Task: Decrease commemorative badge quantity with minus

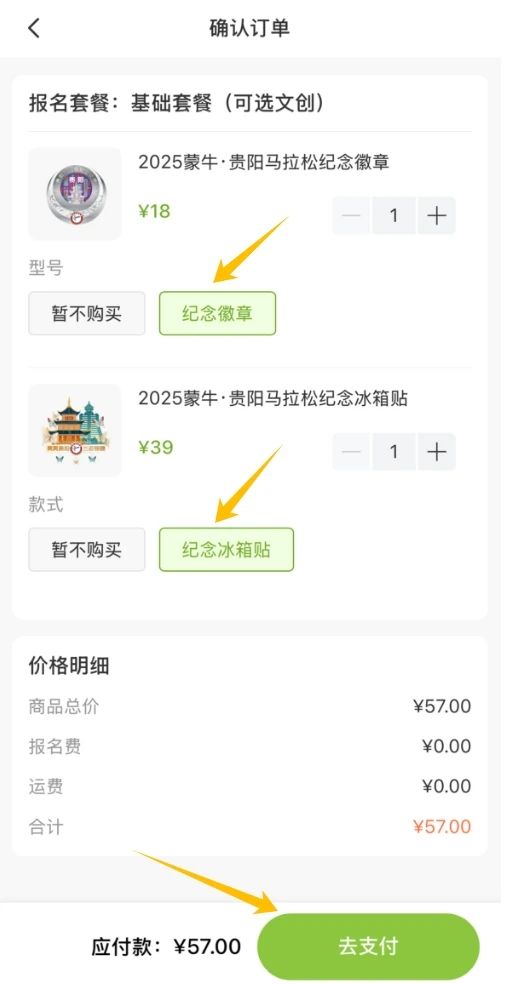Action: [352, 216]
